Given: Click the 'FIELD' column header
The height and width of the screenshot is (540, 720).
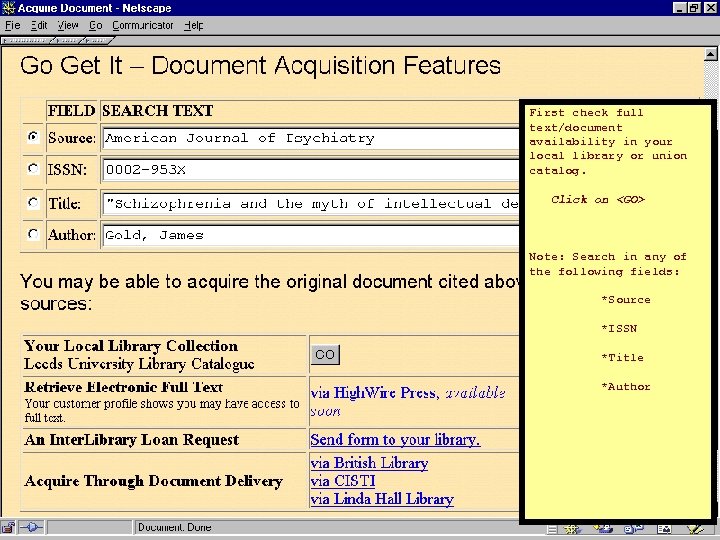Looking at the screenshot, I should (72, 111).
